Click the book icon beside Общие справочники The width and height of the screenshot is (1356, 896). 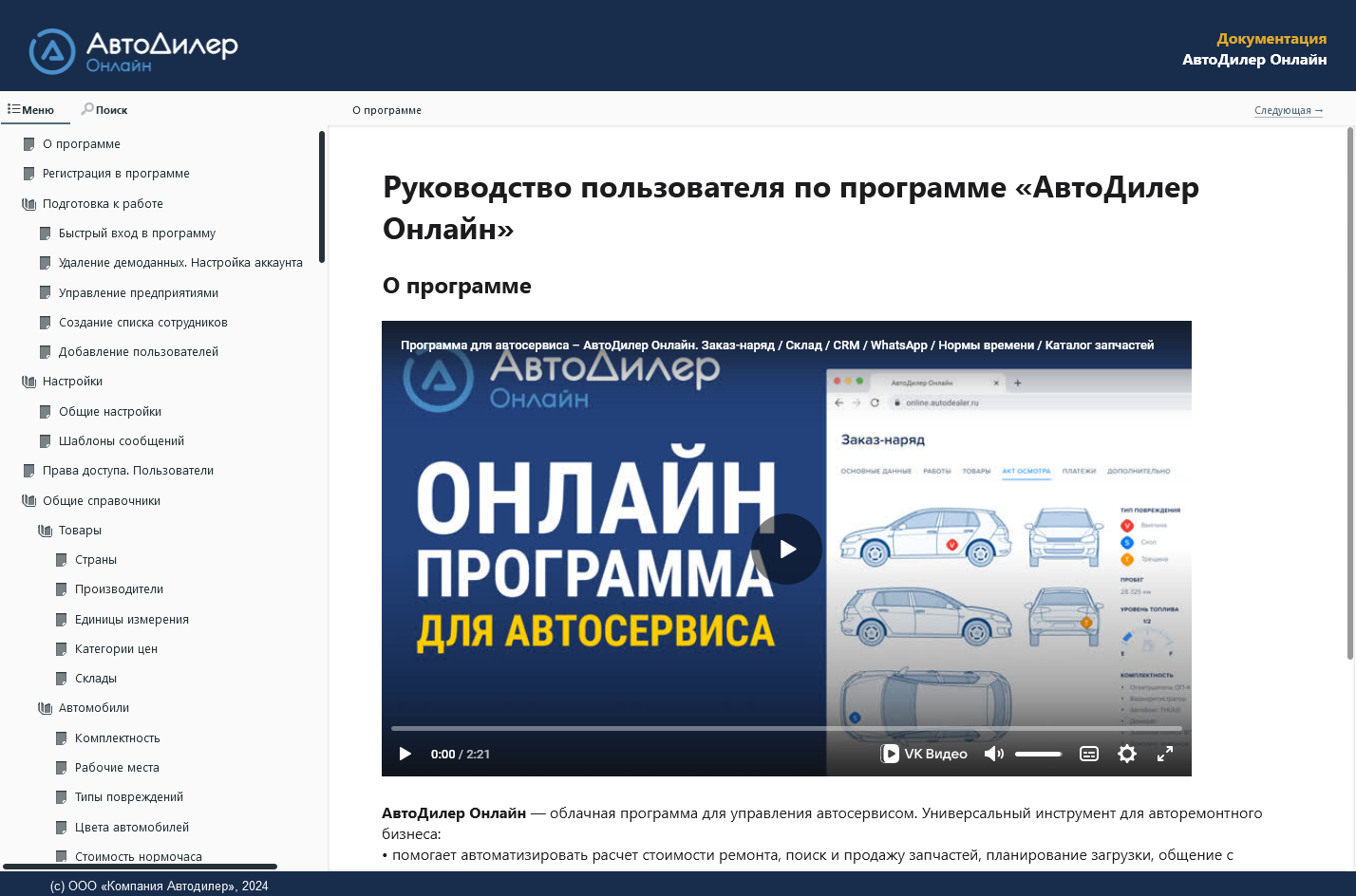click(29, 501)
